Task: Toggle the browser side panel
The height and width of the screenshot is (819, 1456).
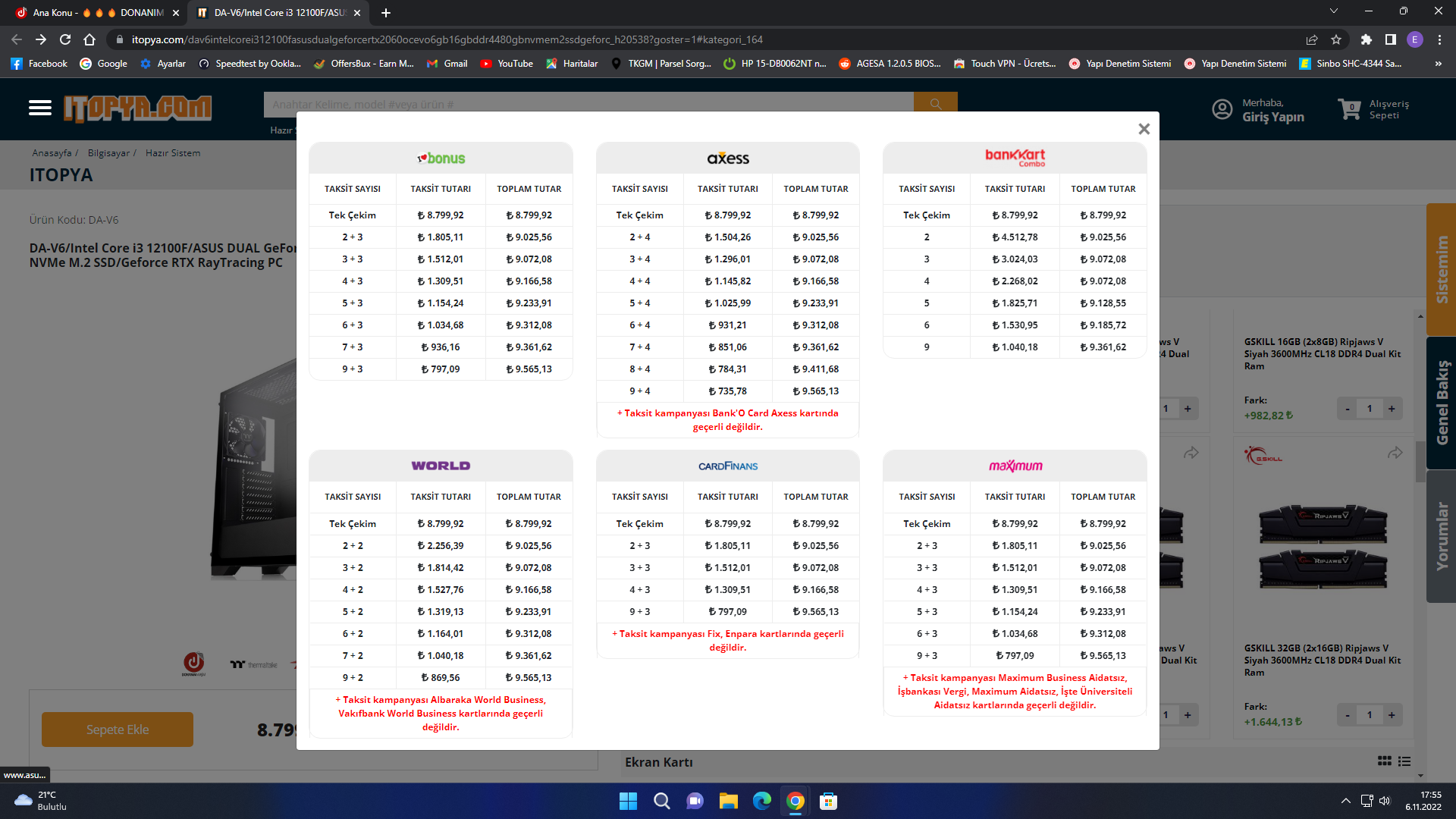Action: pyautogui.click(x=1391, y=39)
